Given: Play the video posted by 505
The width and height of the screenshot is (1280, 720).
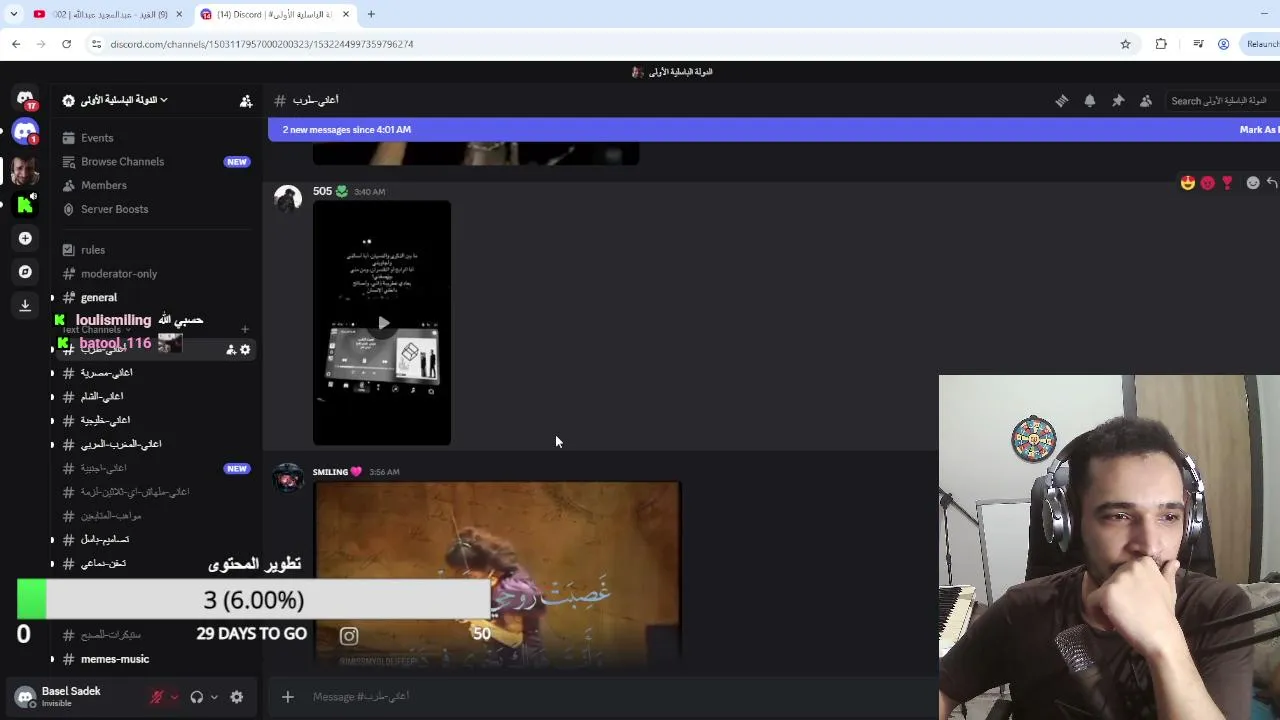Looking at the screenshot, I should click(382, 323).
